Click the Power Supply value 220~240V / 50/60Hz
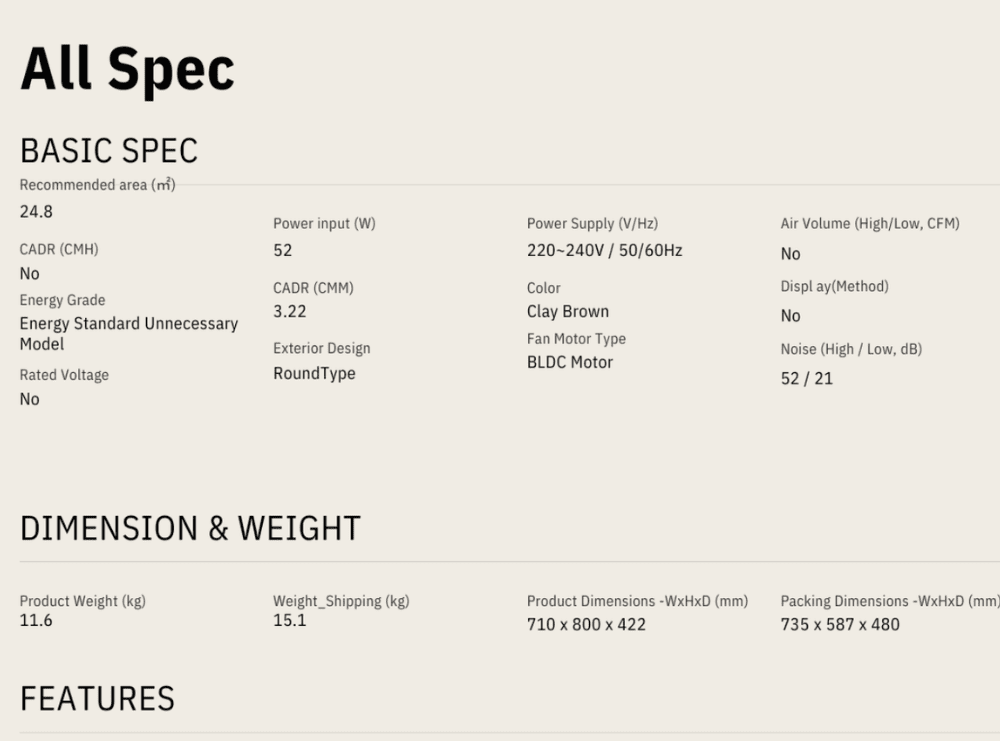Image resolution: width=1000 pixels, height=741 pixels. click(604, 250)
